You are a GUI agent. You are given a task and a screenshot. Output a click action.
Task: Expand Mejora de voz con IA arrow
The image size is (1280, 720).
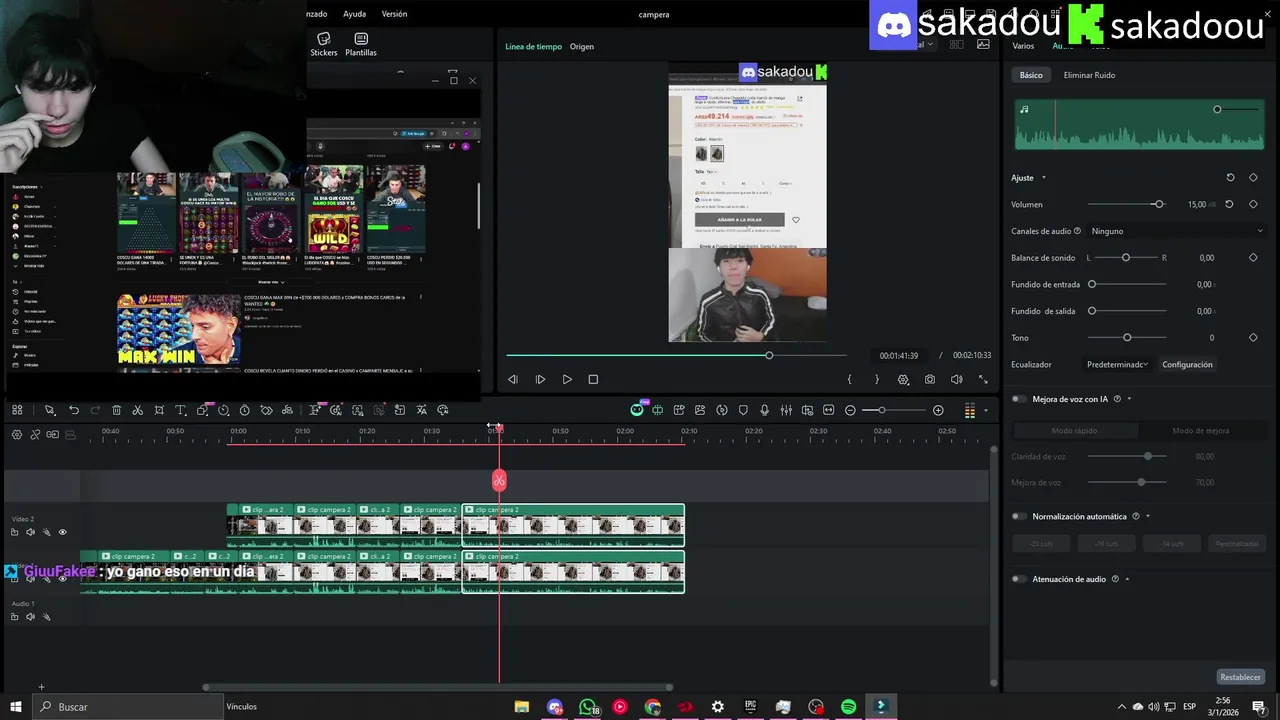pyautogui.click(x=1129, y=399)
